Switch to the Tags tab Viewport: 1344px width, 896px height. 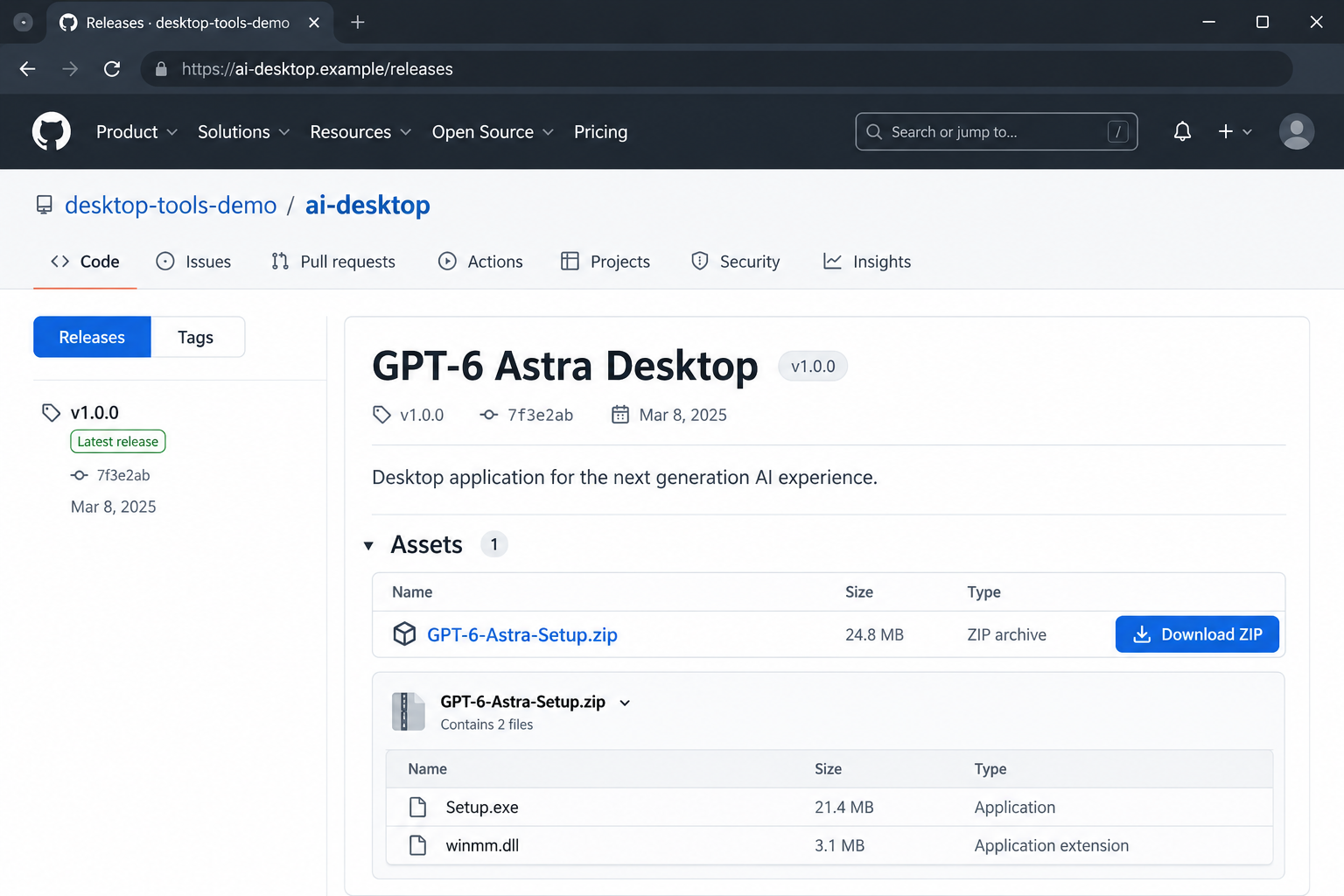tap(197, 337)
